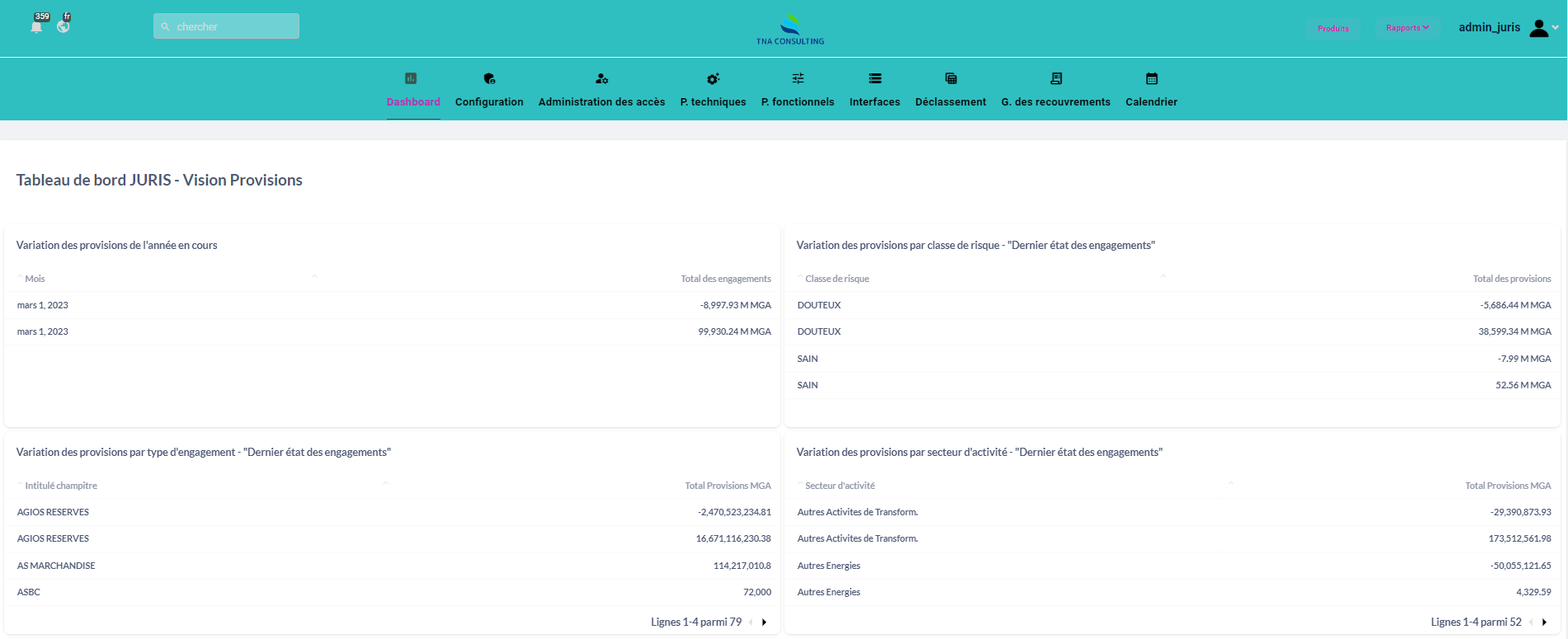Click the P. fonctionnels sliders icon

(798, 79)
